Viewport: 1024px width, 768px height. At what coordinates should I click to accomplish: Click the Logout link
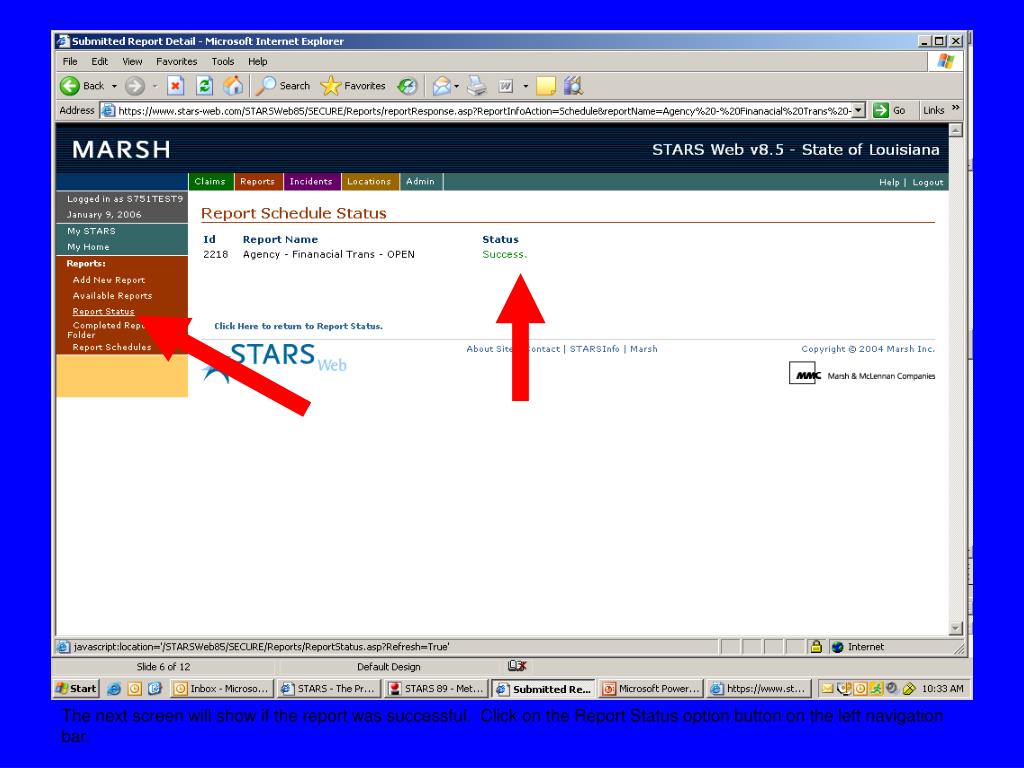tap(927, 182)
